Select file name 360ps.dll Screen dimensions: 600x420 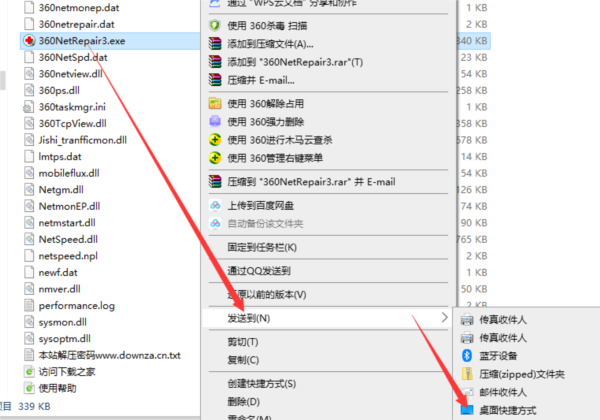point(59,90)
